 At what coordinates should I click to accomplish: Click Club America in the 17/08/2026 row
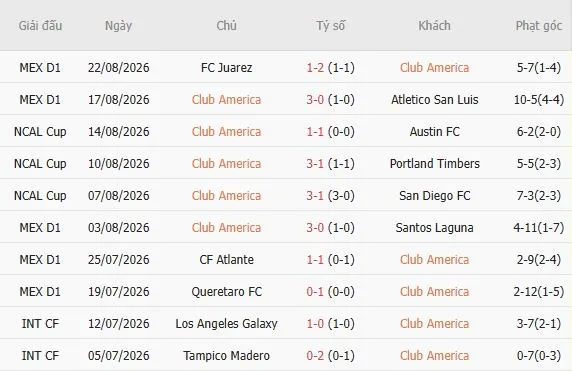[226, 100]
